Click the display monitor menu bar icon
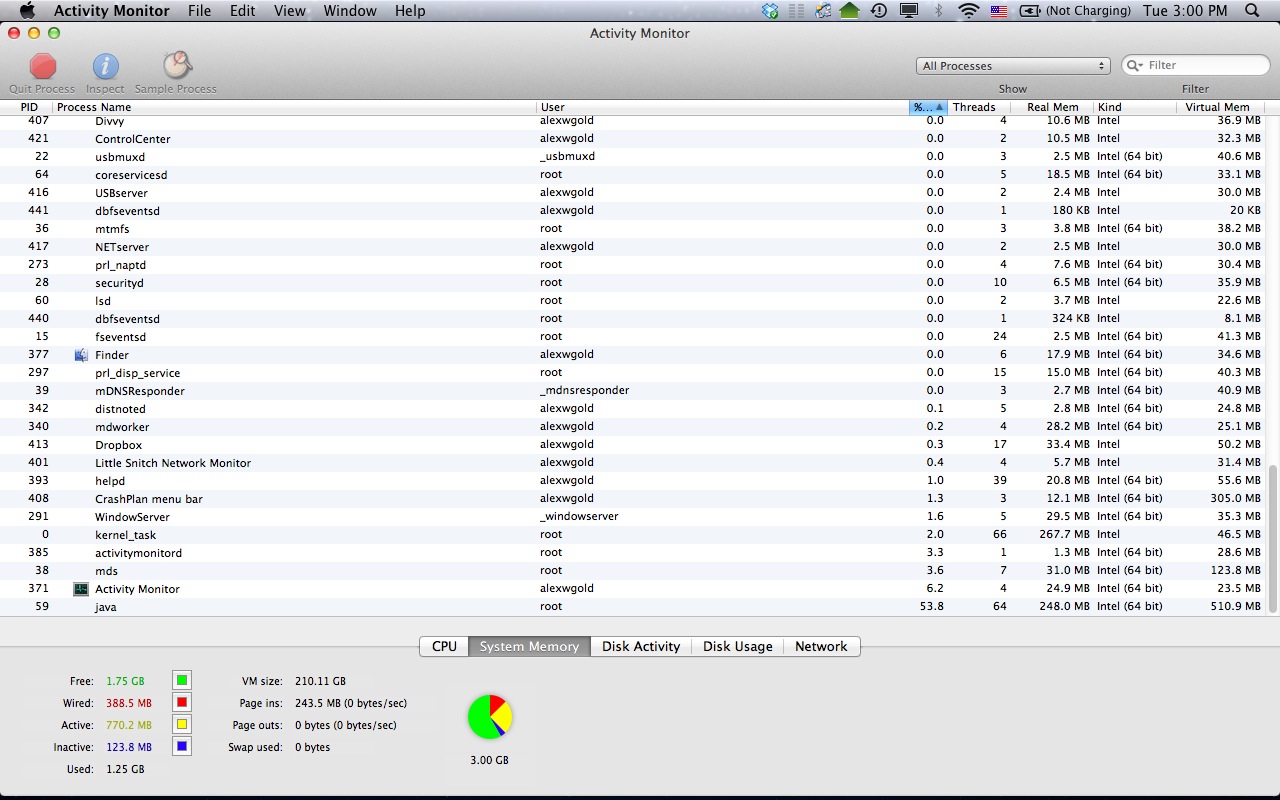The height and width of the screenshot is (800, 1280). [x=908, y=11]
